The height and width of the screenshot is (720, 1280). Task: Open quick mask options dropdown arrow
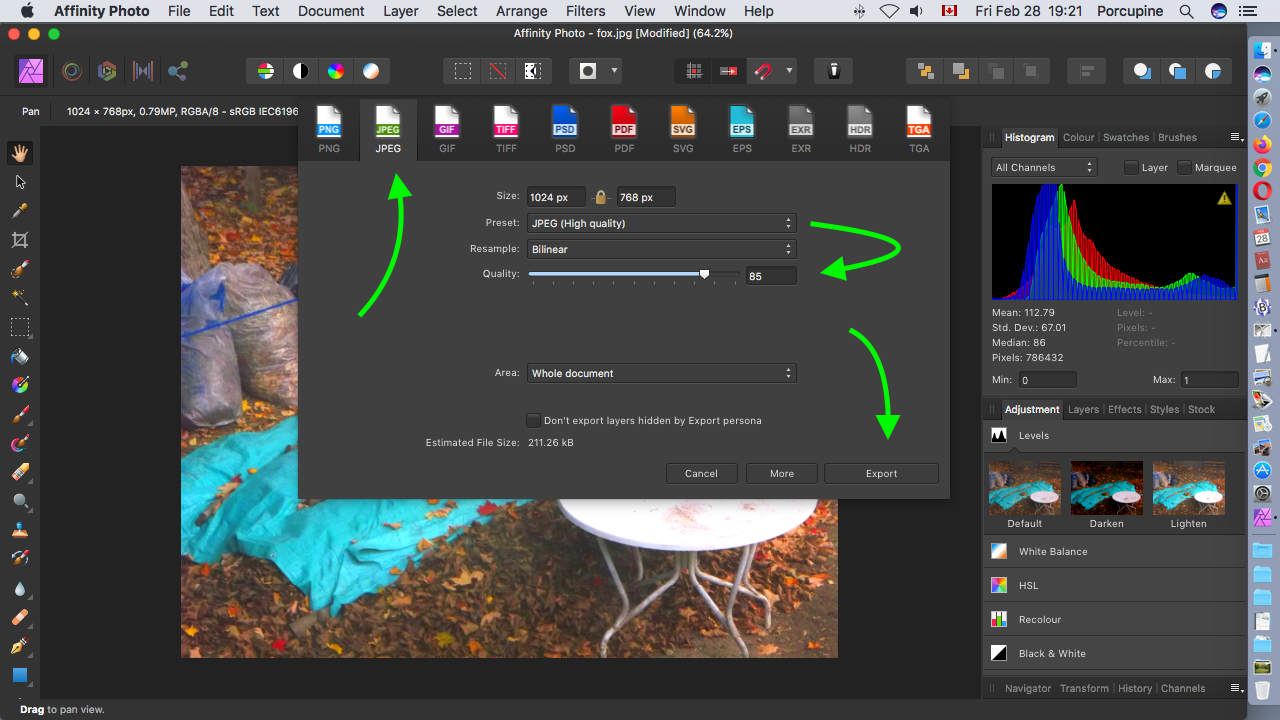[614, 71]
